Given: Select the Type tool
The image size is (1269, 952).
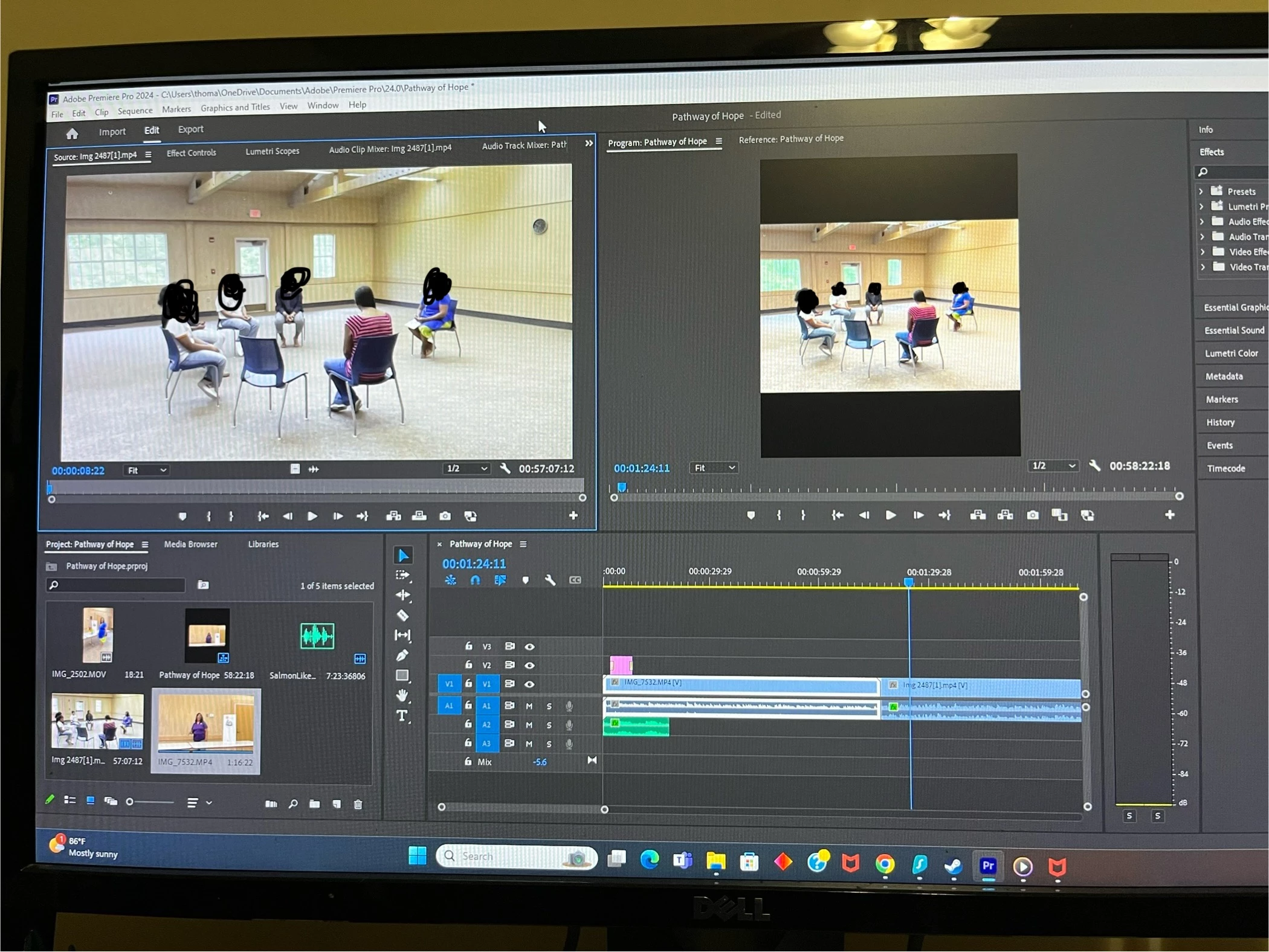Looking at the screenshot, I should [x=402, y=716].
